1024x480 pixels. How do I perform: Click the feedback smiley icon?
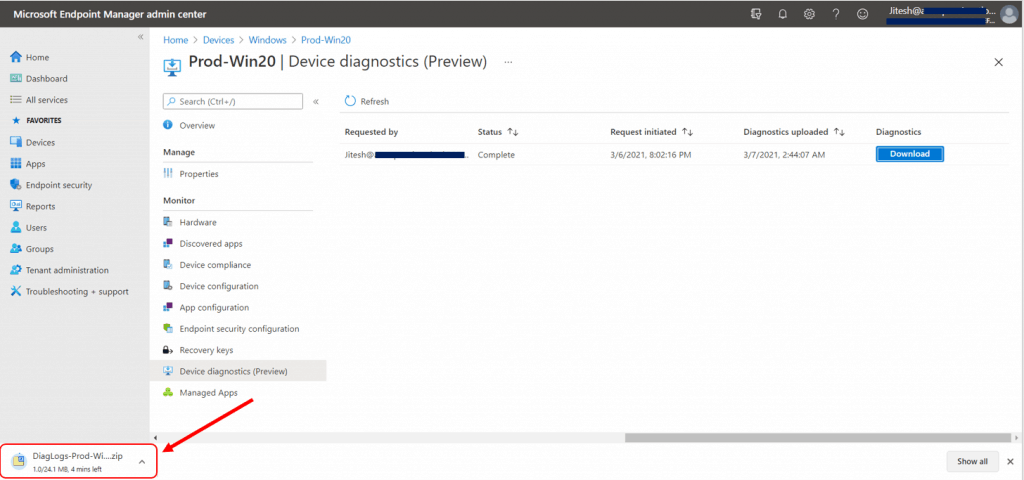point(863,14)
